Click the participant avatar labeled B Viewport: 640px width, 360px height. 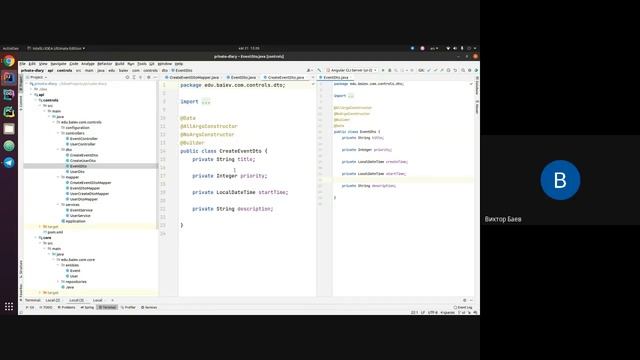tap(560, 180)
